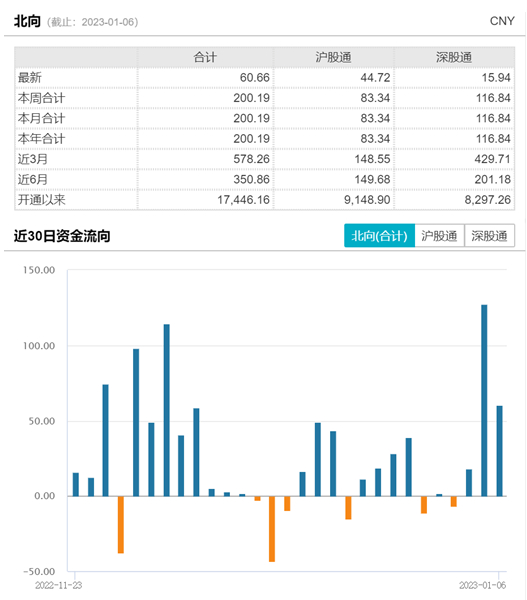Click the 17,446.16 total cell
The width and height of the screenshot is (527, 600).
243,199
